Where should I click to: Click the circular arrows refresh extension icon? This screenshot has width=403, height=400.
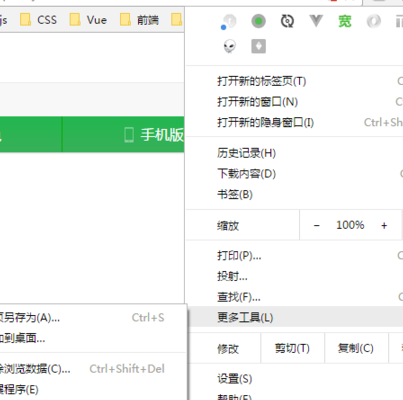(x=287, y=22)
